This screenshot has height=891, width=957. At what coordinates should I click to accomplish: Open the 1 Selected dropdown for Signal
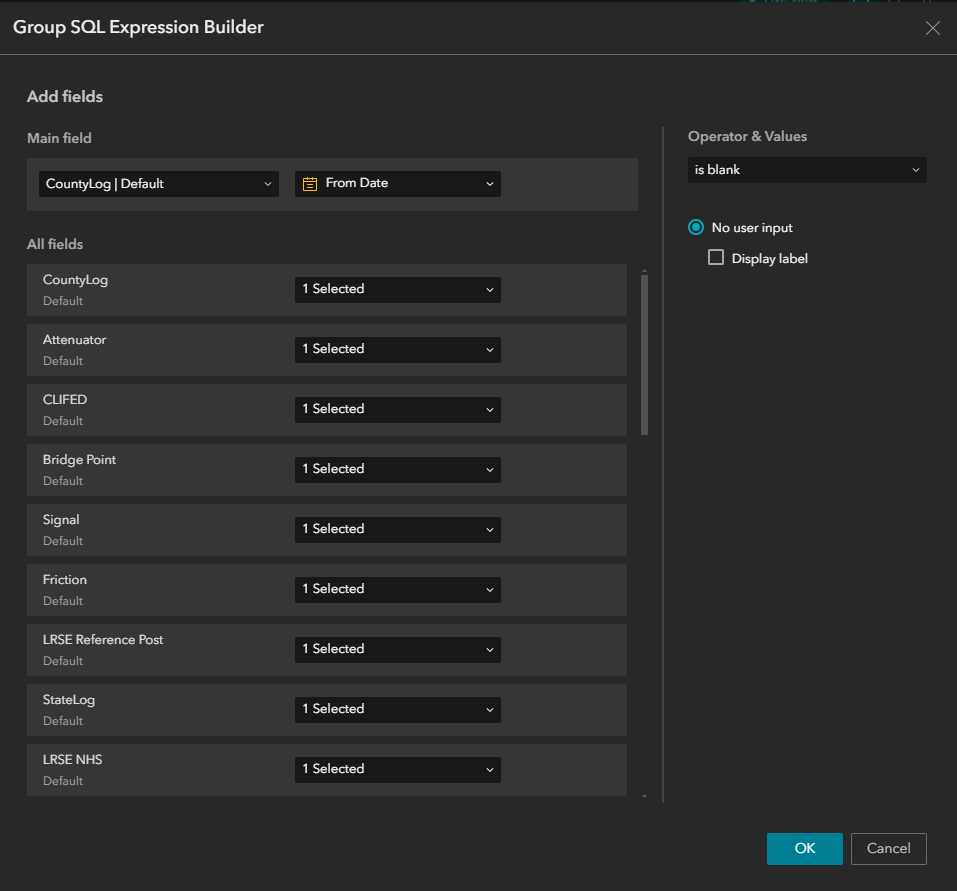click(397, 529)
